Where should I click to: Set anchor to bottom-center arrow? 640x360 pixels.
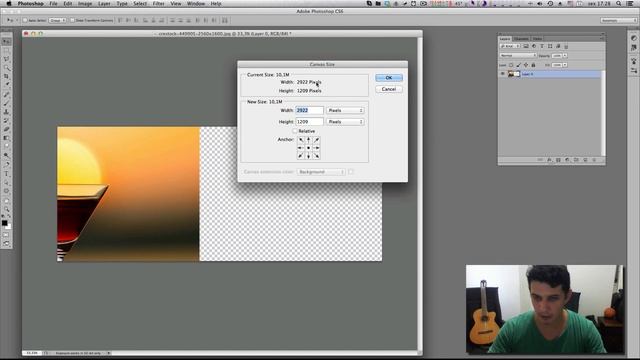tap(309, 156)
